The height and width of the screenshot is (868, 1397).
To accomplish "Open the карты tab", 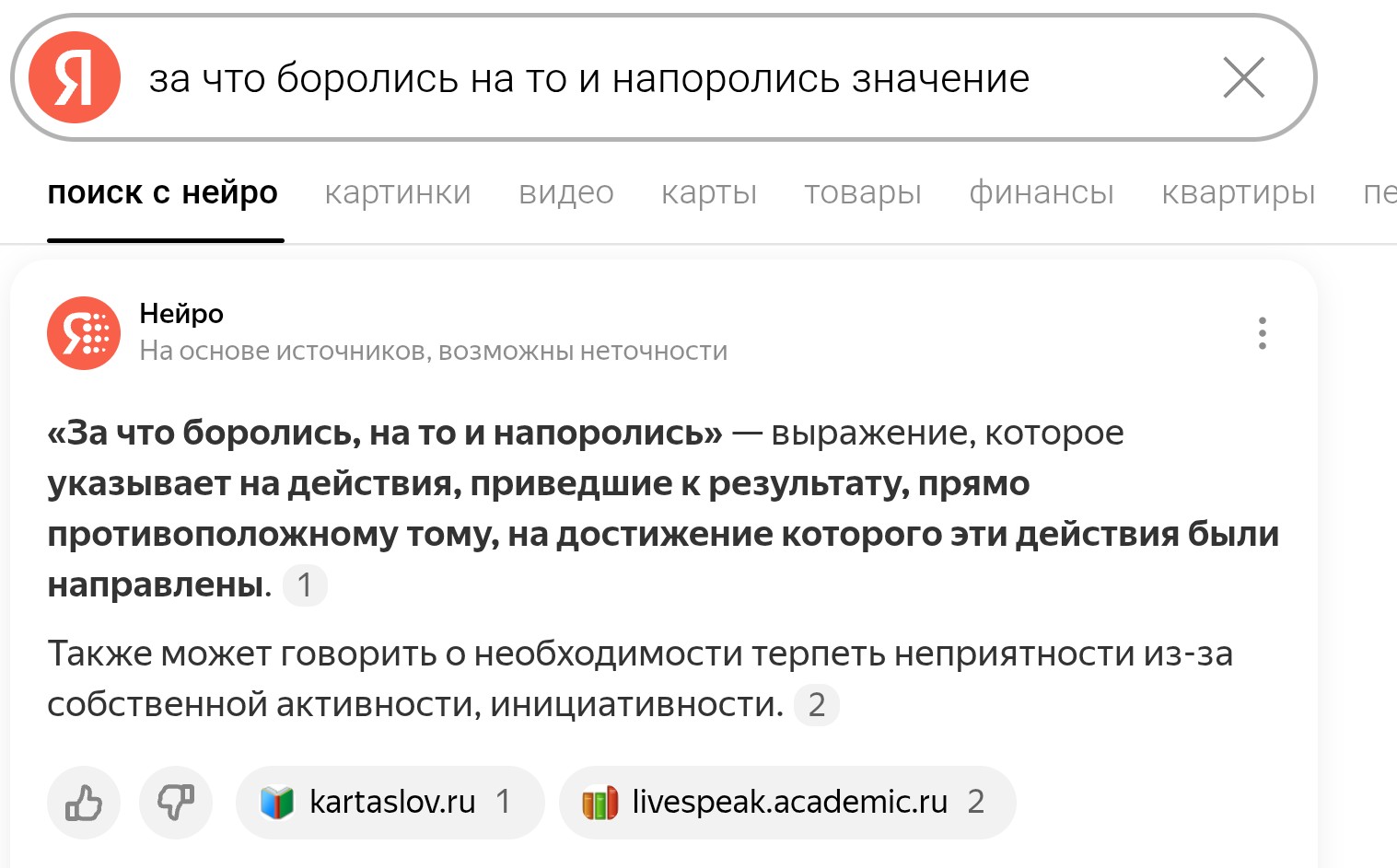I will click(x=709, y=192).
